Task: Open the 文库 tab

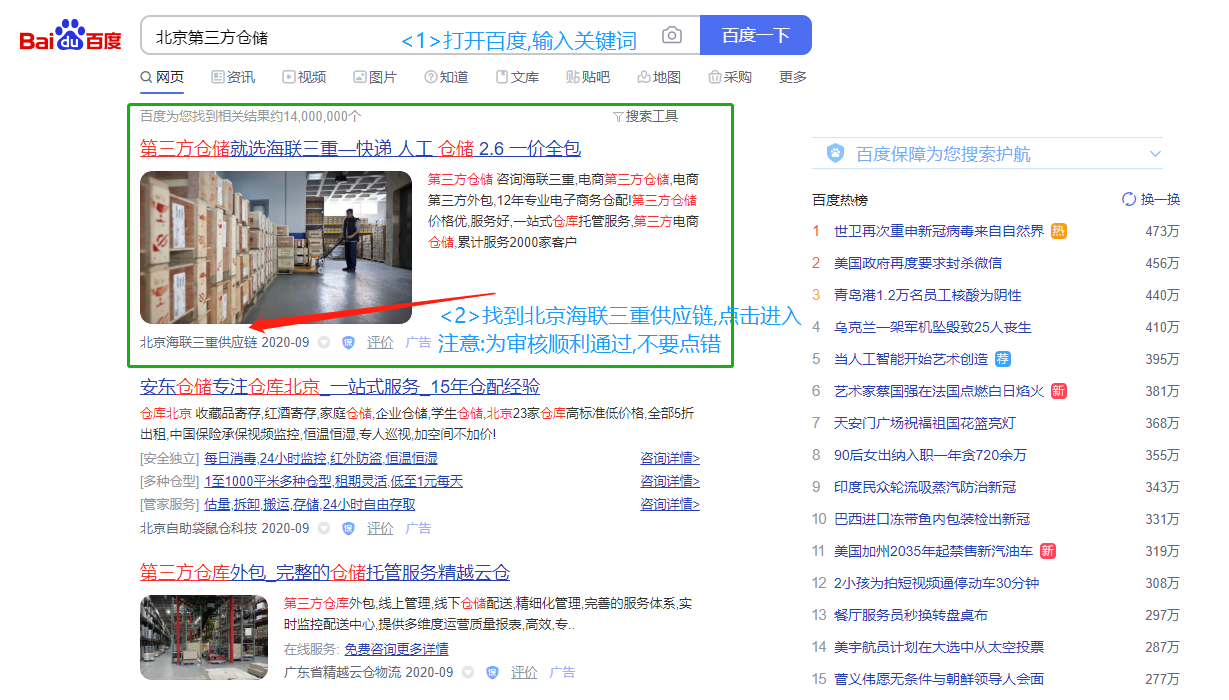Action: tap(517, 77)
